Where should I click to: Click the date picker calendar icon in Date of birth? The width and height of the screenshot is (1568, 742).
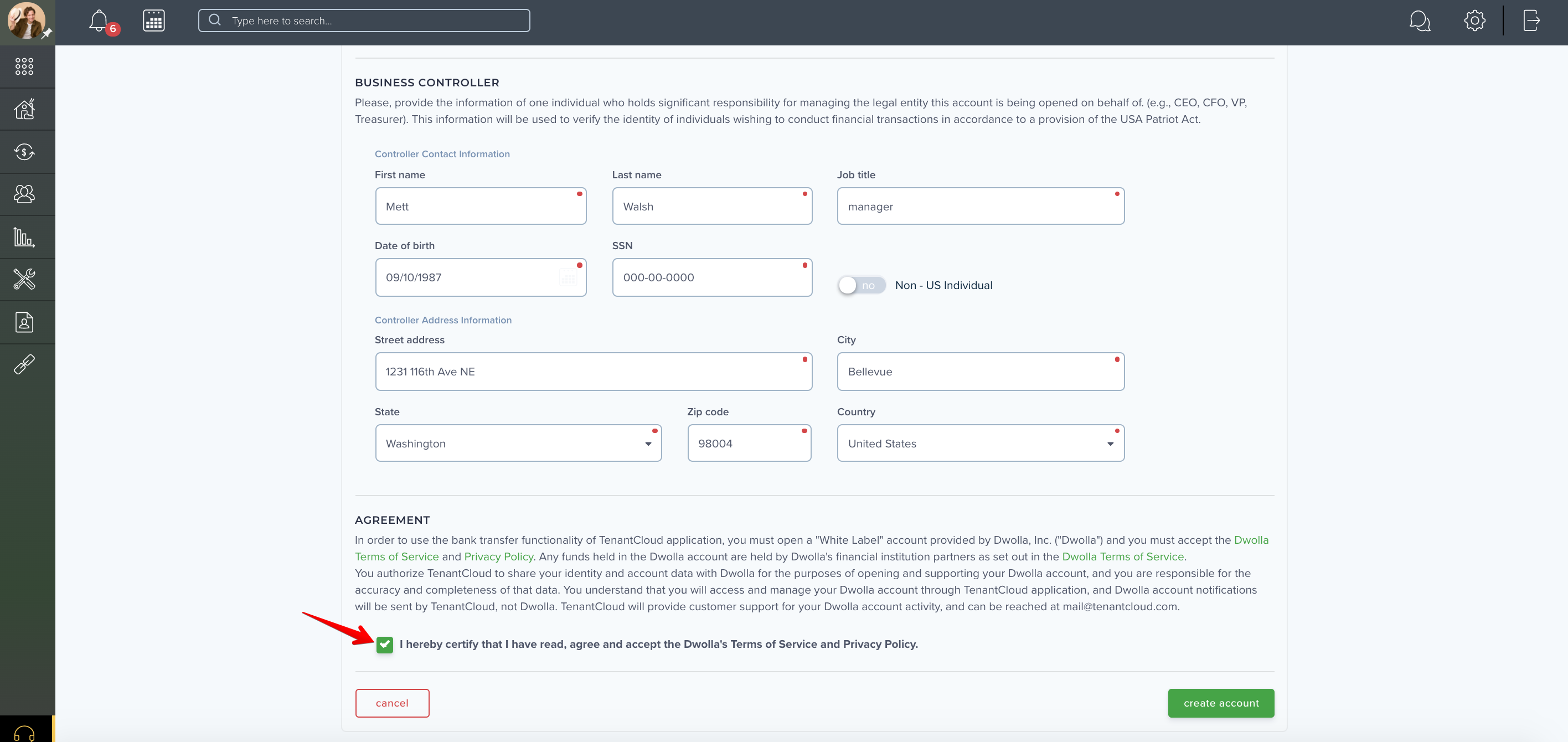coord(568,277)
